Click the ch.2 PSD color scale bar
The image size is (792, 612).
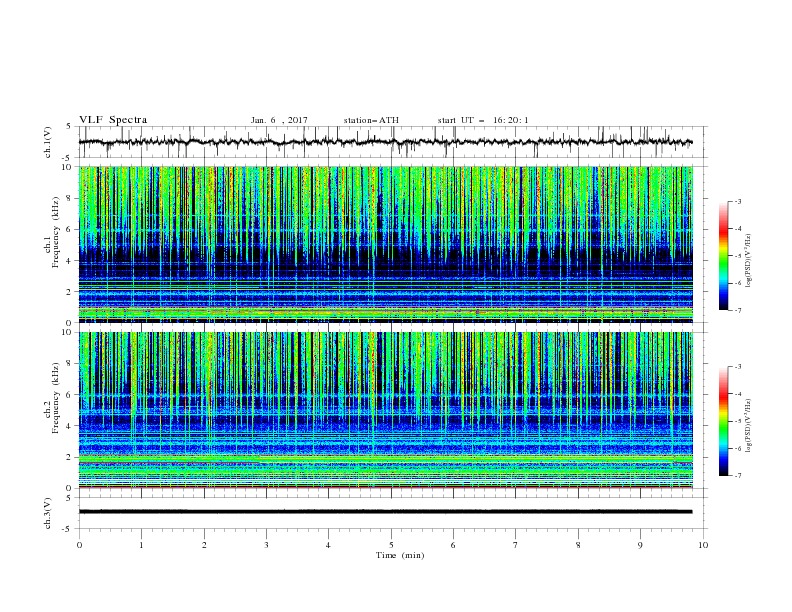[x=723, y=421]
